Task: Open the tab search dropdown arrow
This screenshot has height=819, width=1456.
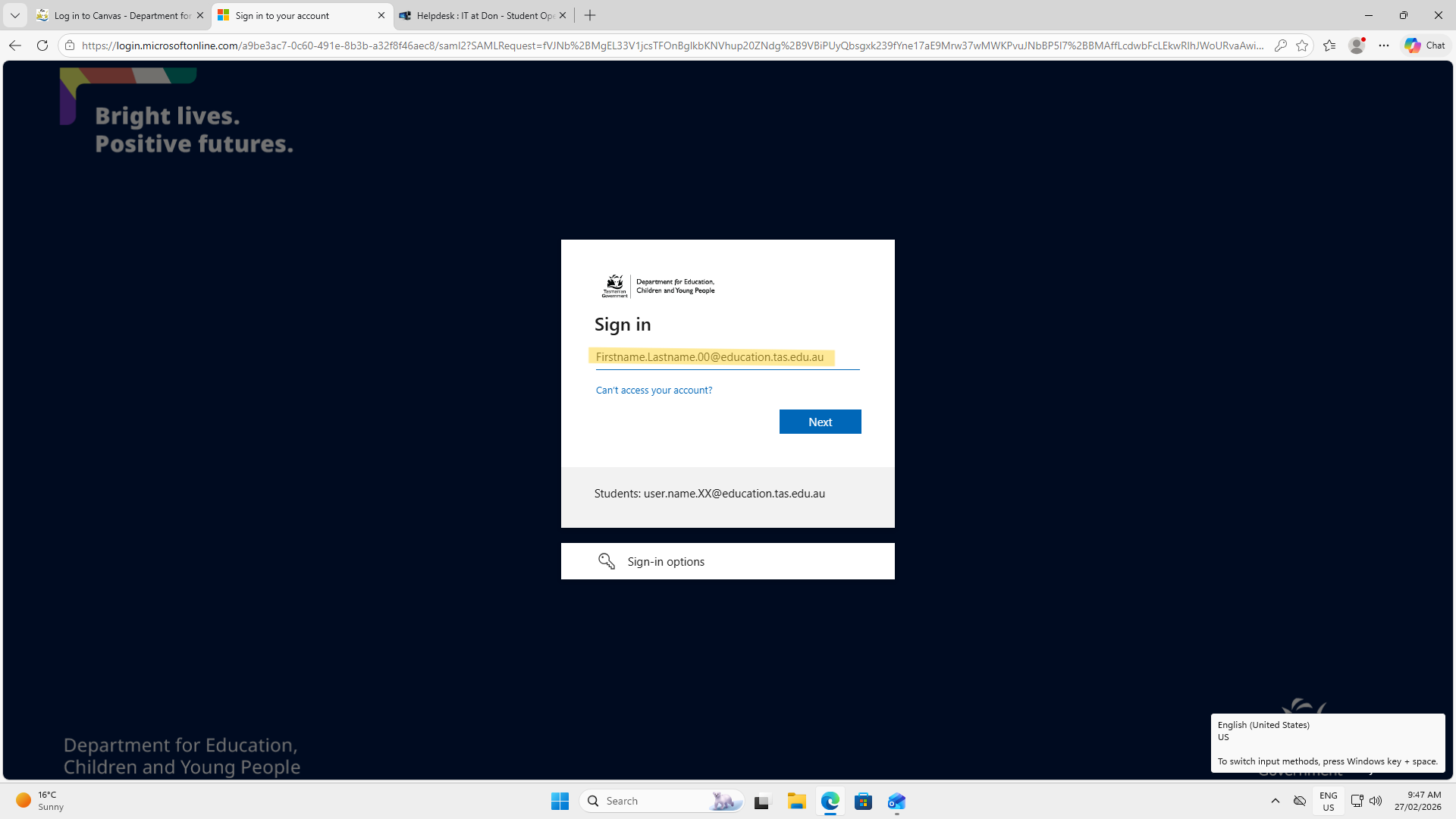Action: click(14, 15)
